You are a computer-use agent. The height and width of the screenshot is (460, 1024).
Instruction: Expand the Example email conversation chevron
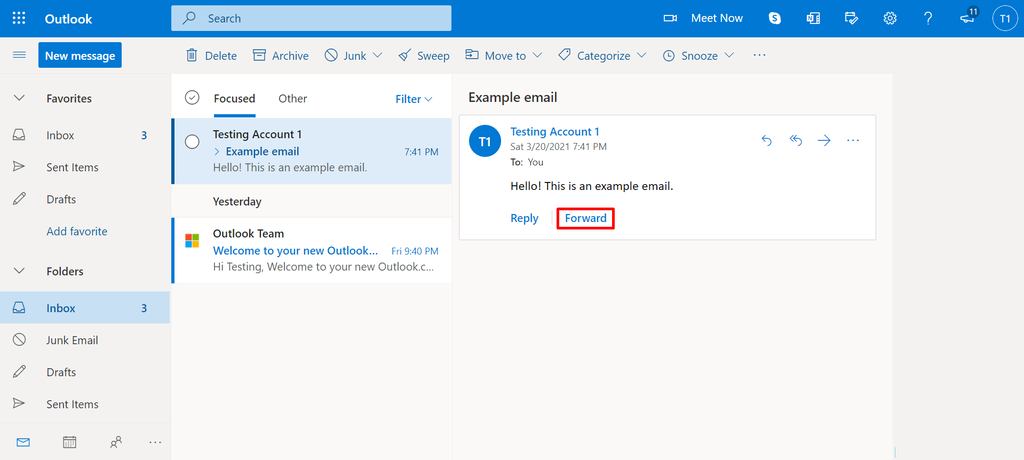tap(217, 152)
